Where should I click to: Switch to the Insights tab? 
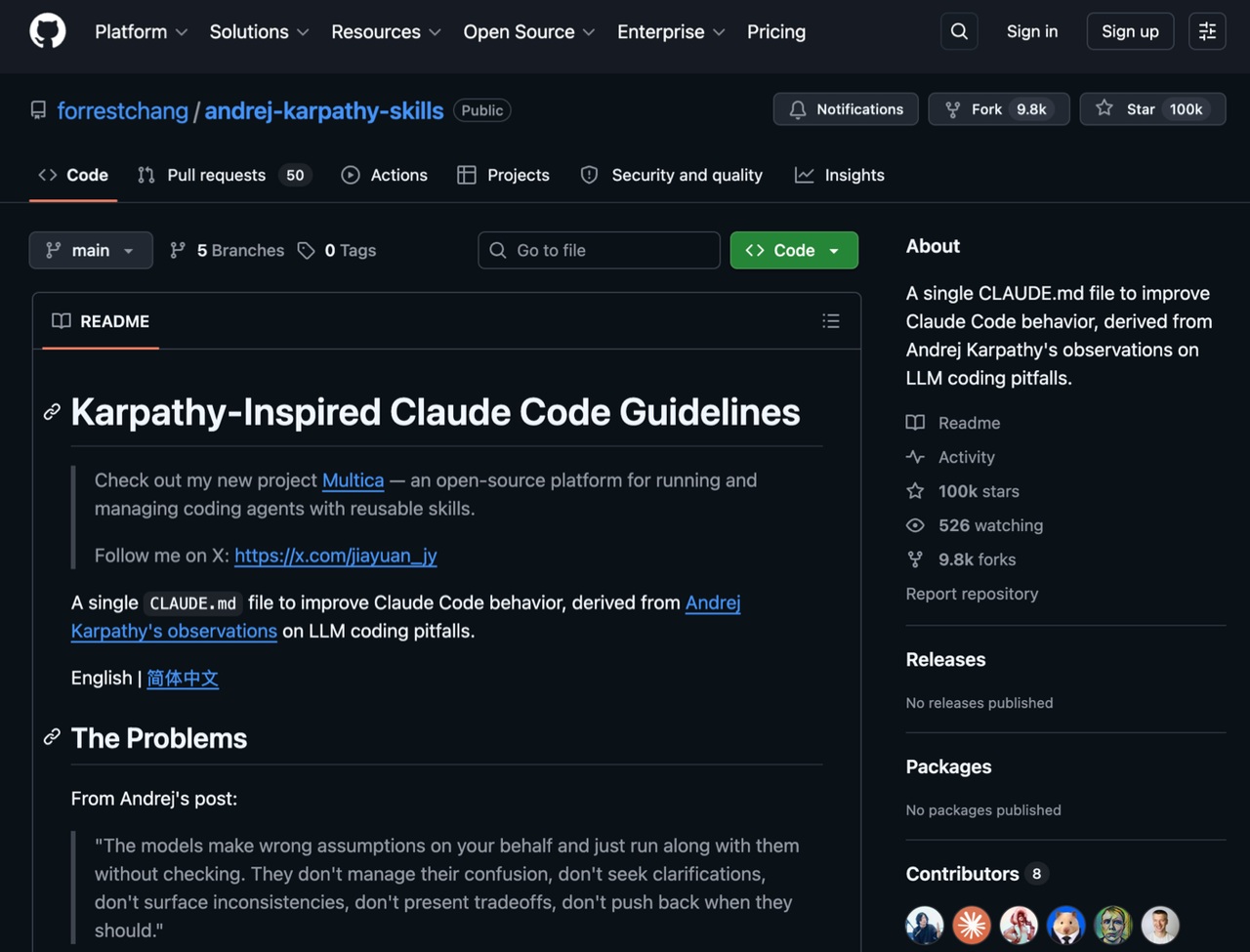840,175
